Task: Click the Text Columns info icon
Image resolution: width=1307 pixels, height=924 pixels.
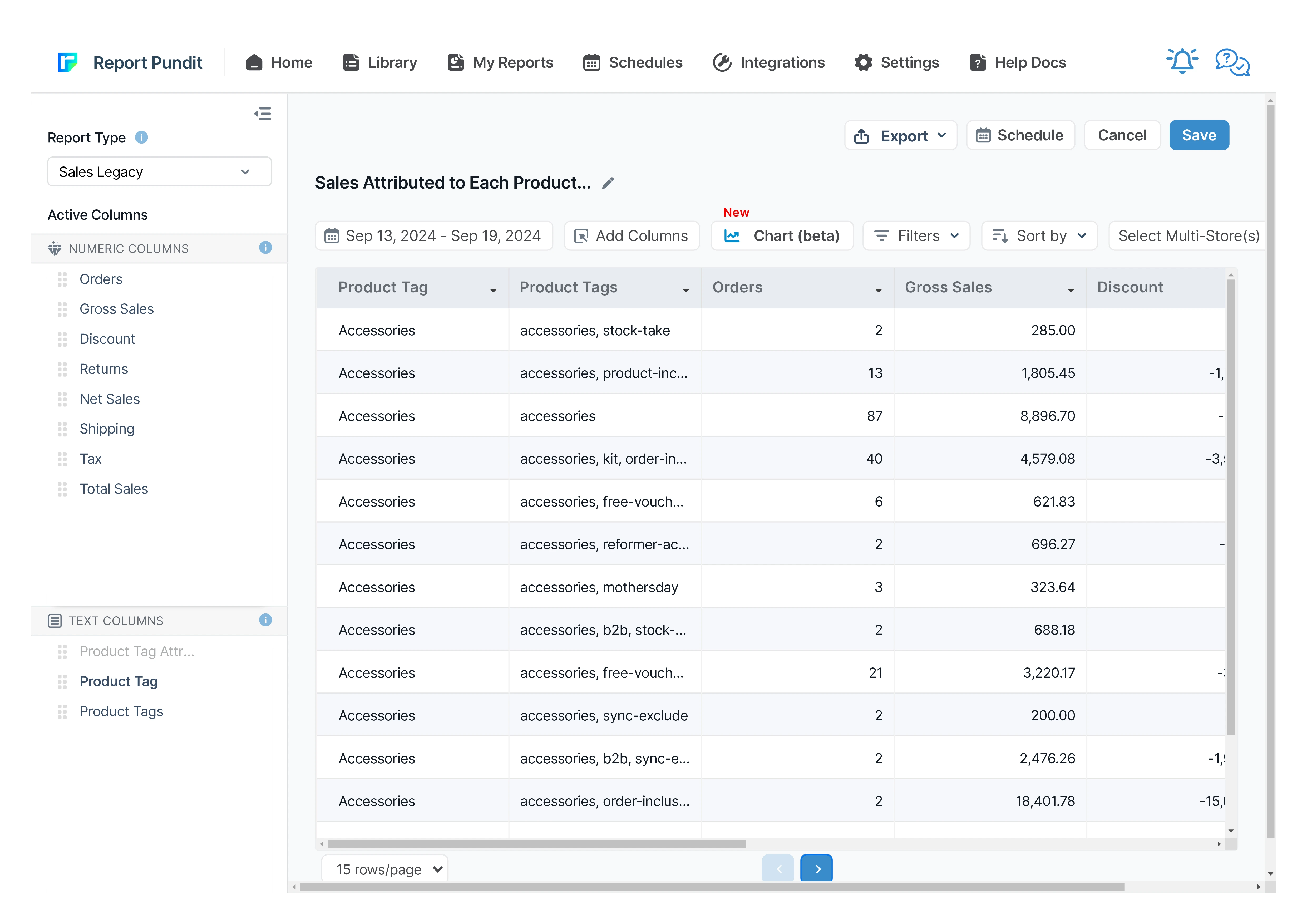Action: pos(265,620)
